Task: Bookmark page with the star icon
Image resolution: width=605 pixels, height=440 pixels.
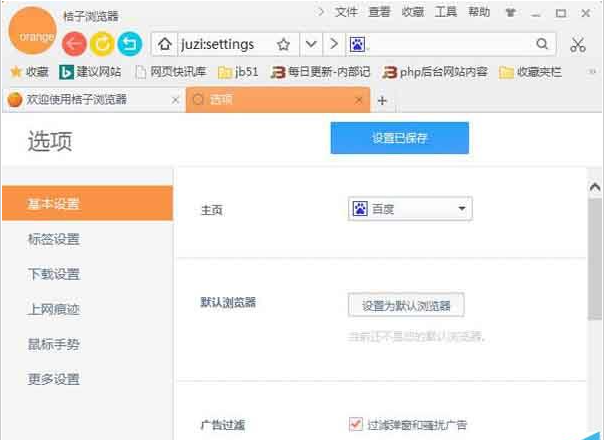Action: 284,45
